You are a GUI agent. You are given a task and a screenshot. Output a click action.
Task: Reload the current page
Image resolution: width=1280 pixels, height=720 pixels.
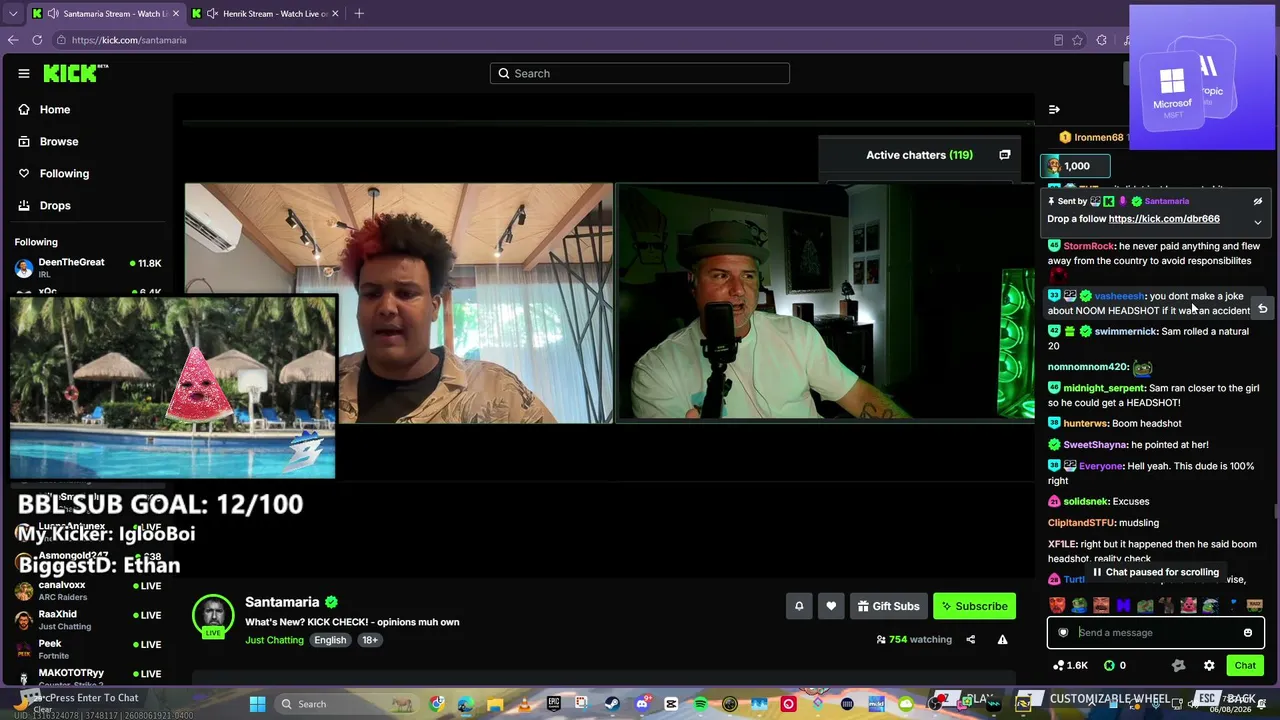click(37, 40)
